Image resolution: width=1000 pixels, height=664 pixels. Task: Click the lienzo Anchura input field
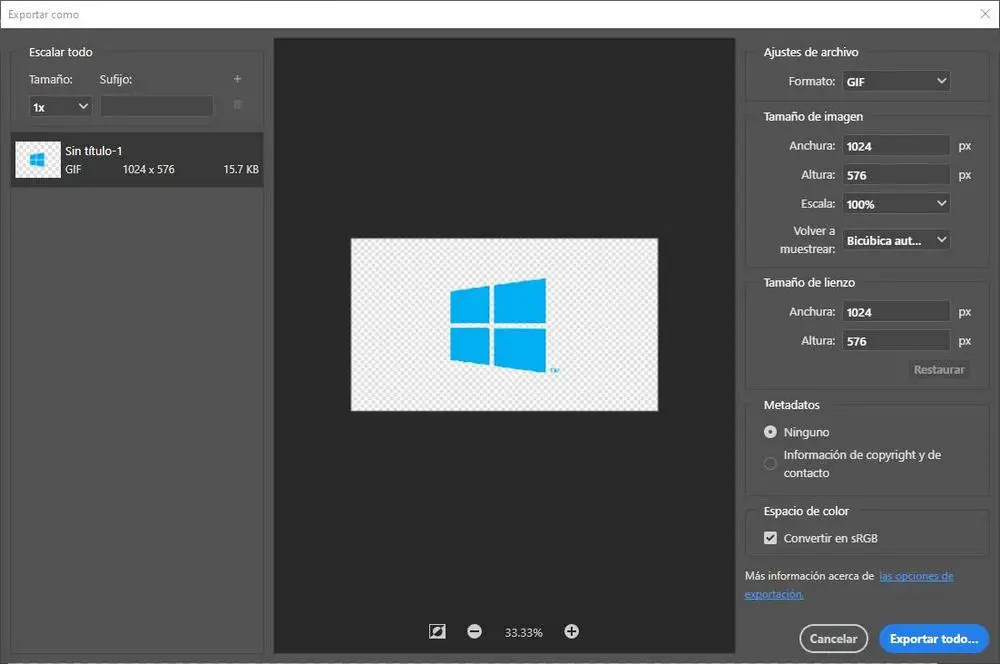coord(896,312)
